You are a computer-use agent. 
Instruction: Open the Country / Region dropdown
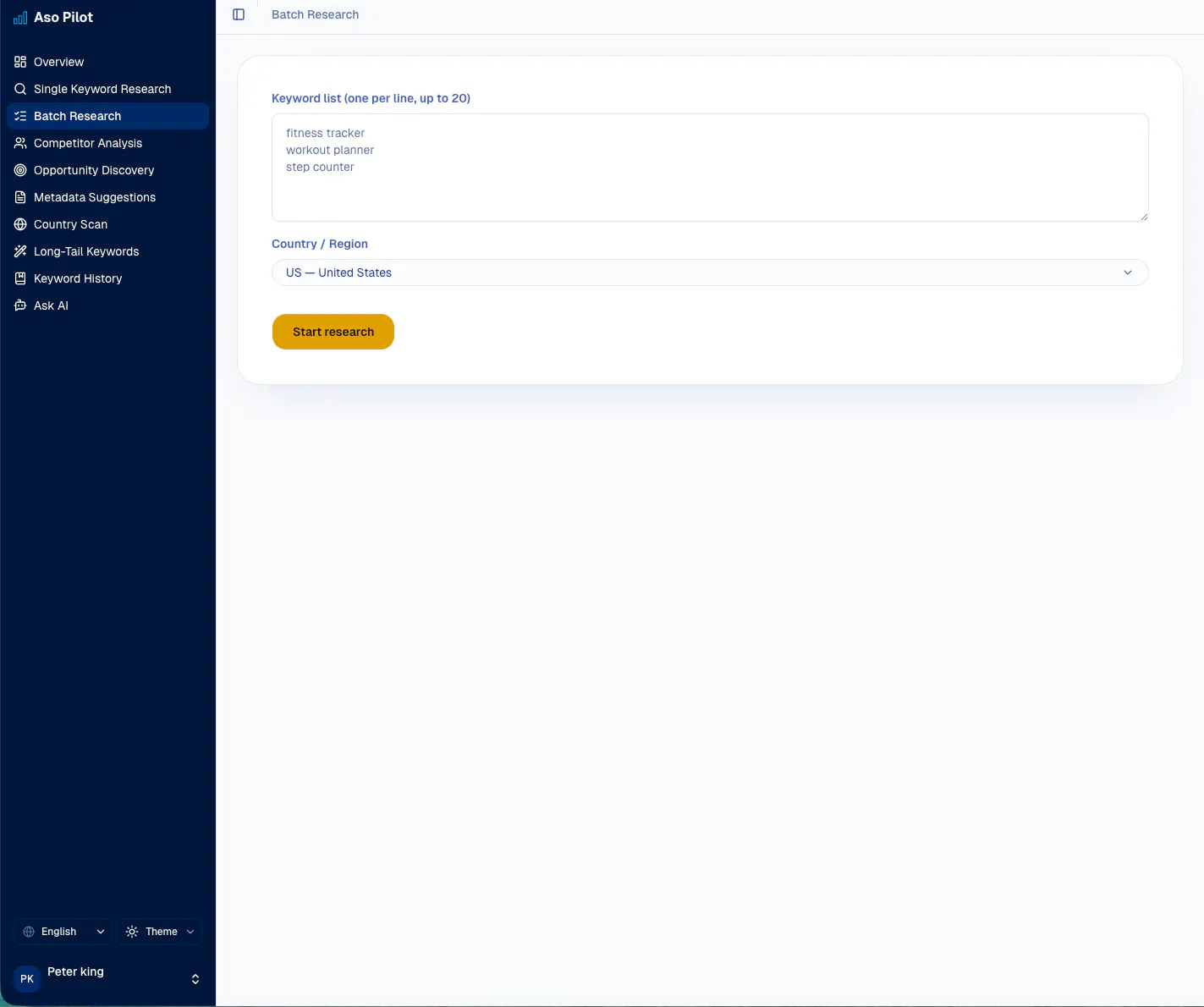(x=710, y=272)
